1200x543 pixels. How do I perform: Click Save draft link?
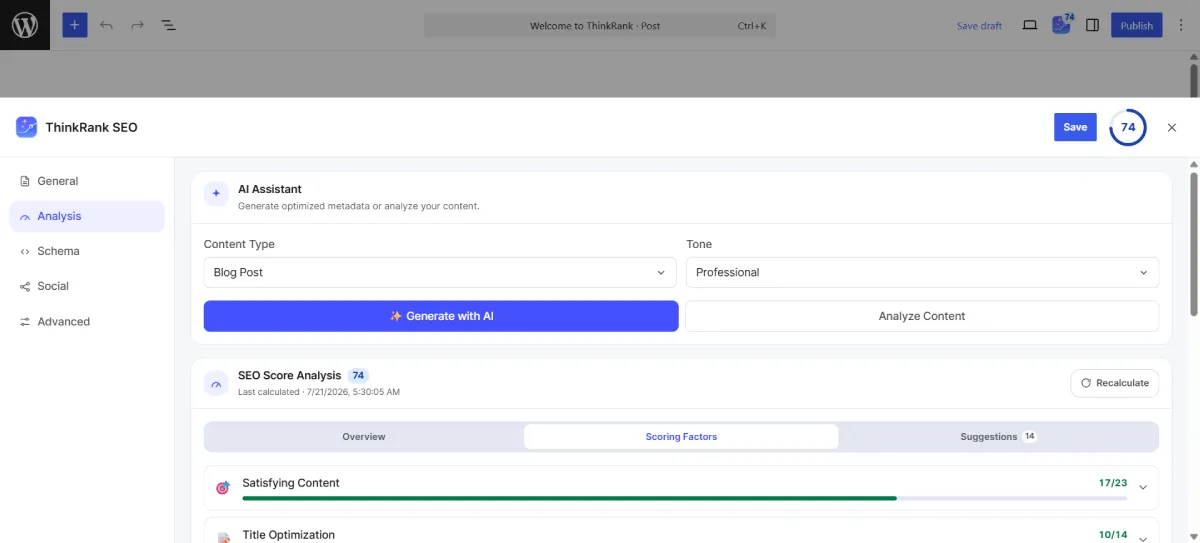click(x=979, y=26)
